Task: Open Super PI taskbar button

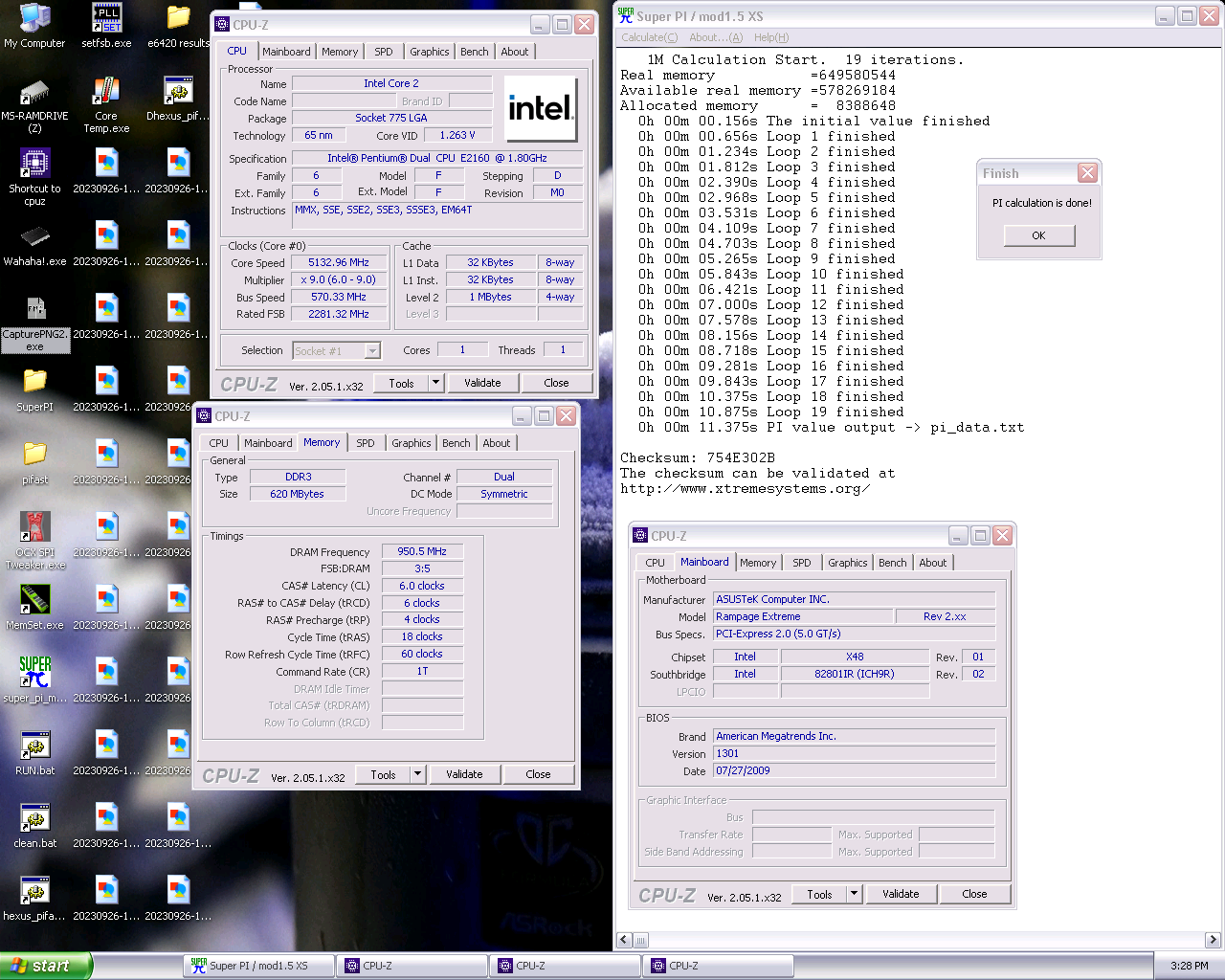Action: pyautogui.click(x=258, y=966)
